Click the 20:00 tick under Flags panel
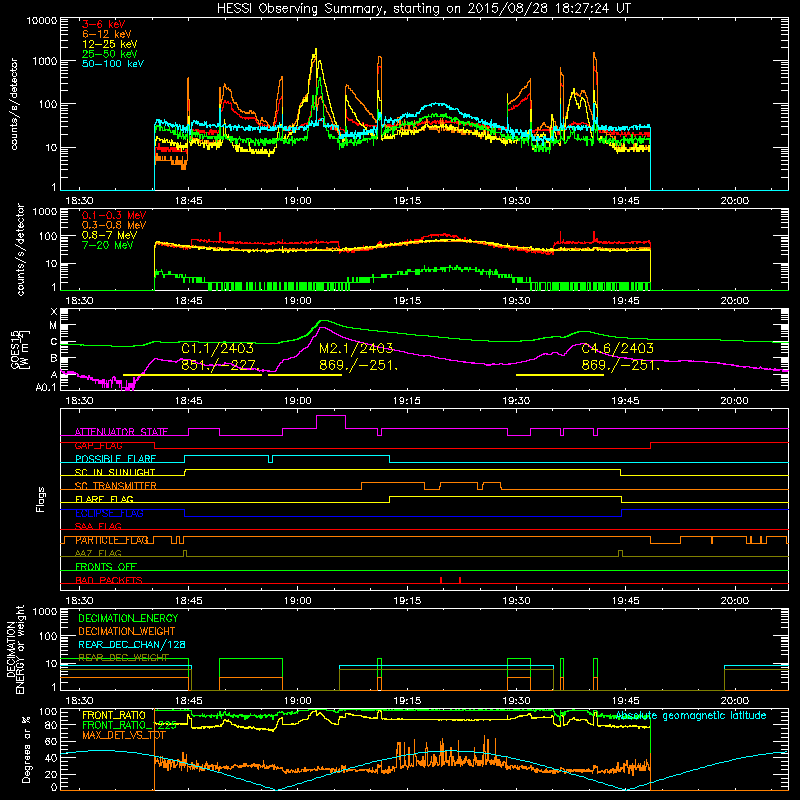 [x=735, y=601]
